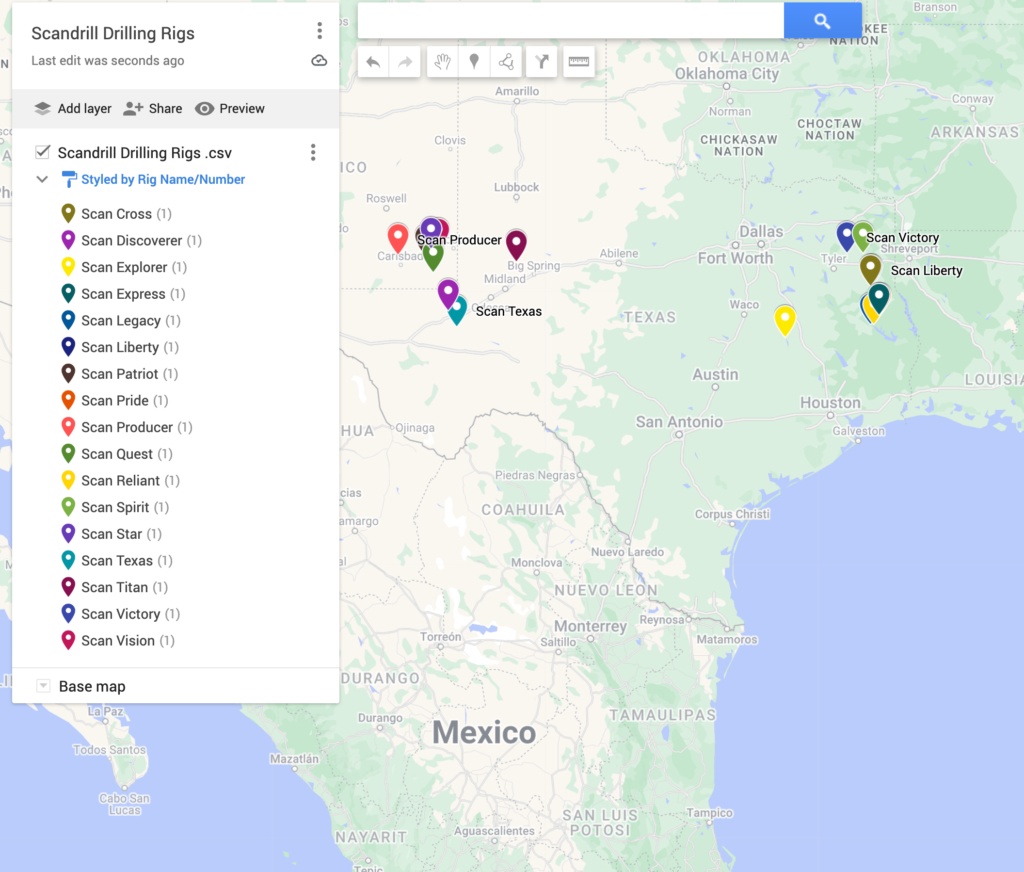Click the Redo arrow tool
This screenshot has width=1024, height=872.
coord(405,62)
